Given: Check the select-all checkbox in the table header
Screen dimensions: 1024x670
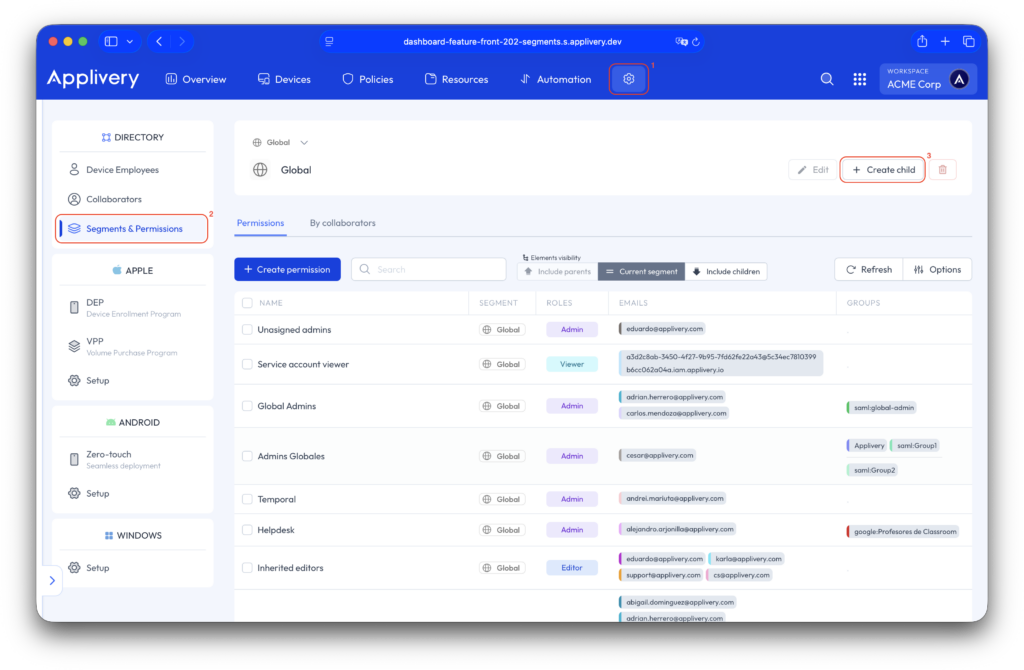Looking at the screenshot, I should point(245,303).
